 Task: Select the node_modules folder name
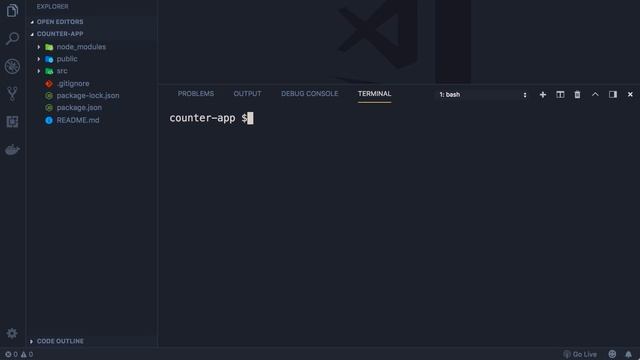(x=81, y=47)
